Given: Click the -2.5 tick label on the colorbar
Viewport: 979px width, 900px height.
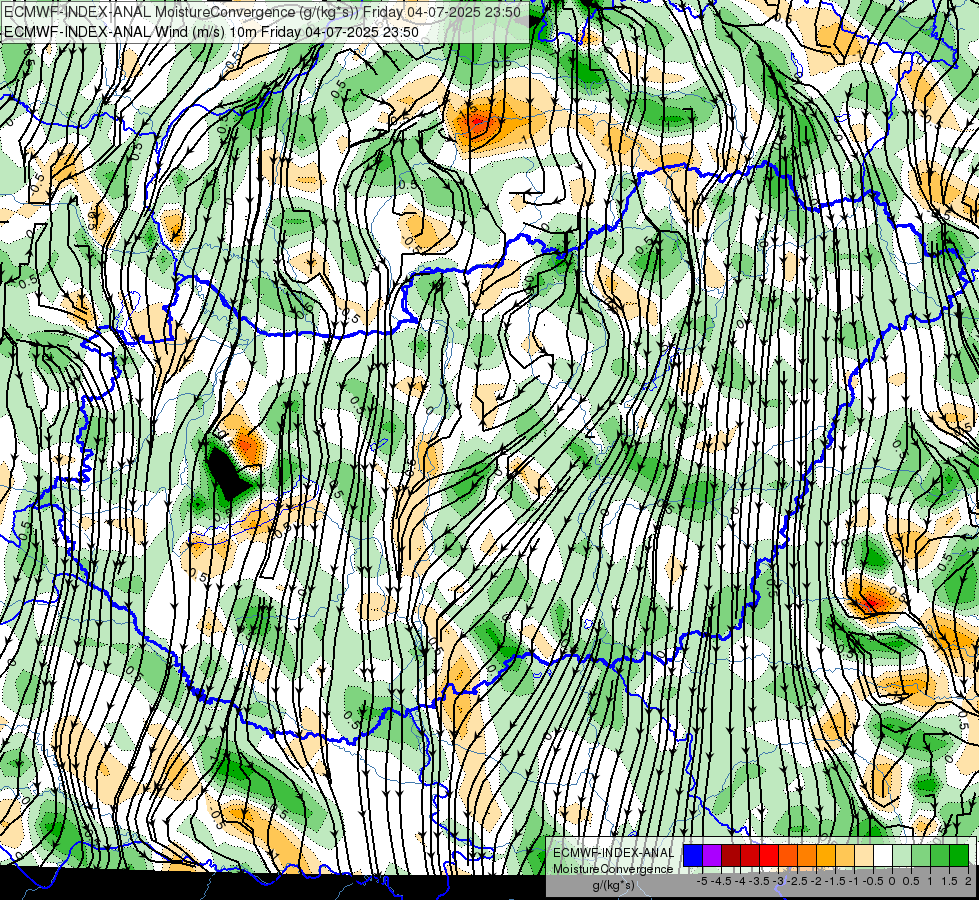Looking at the screenshot, I should click(x=797, y=881).
